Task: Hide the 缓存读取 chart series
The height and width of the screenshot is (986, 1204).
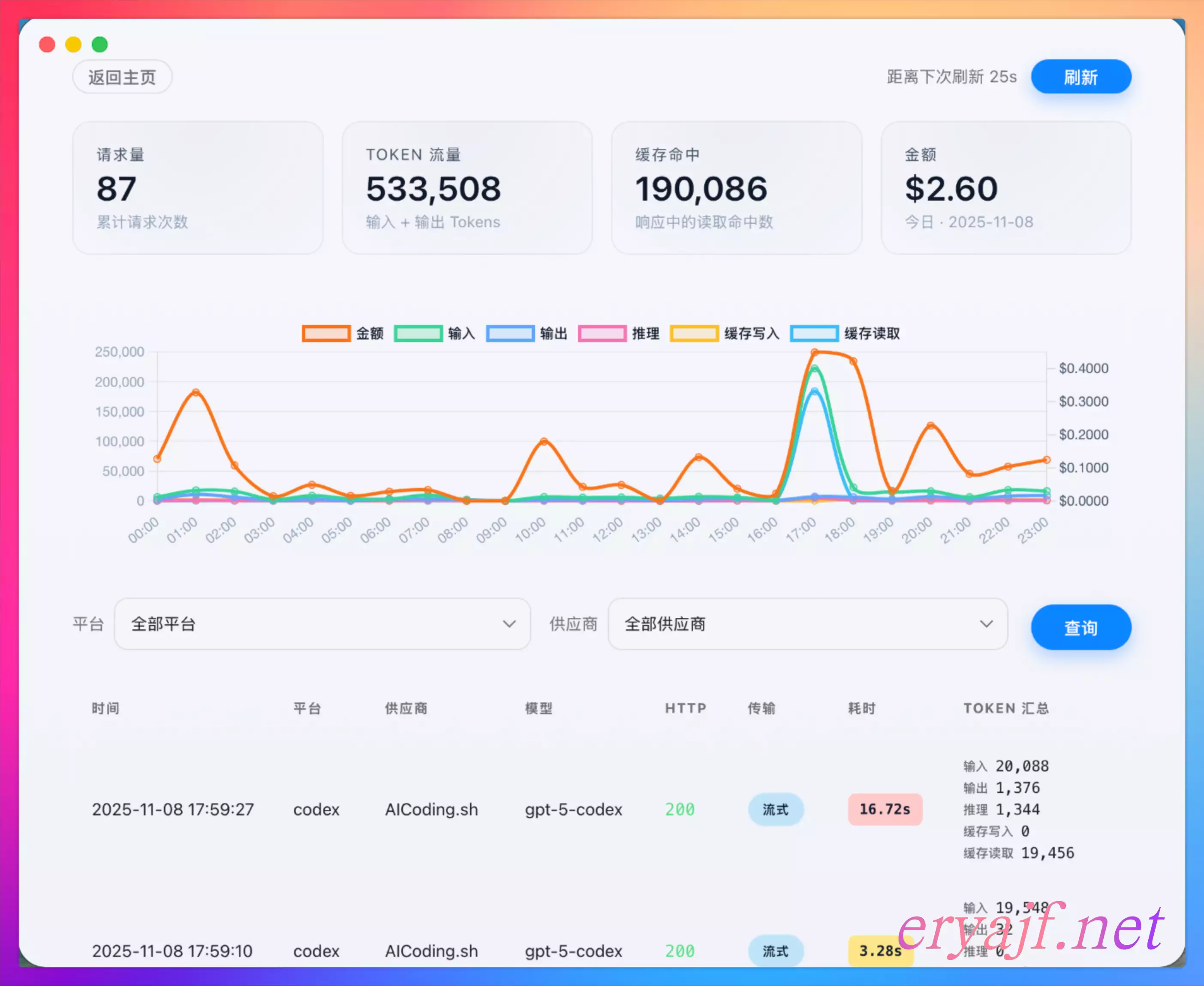Action: [814, 334]
